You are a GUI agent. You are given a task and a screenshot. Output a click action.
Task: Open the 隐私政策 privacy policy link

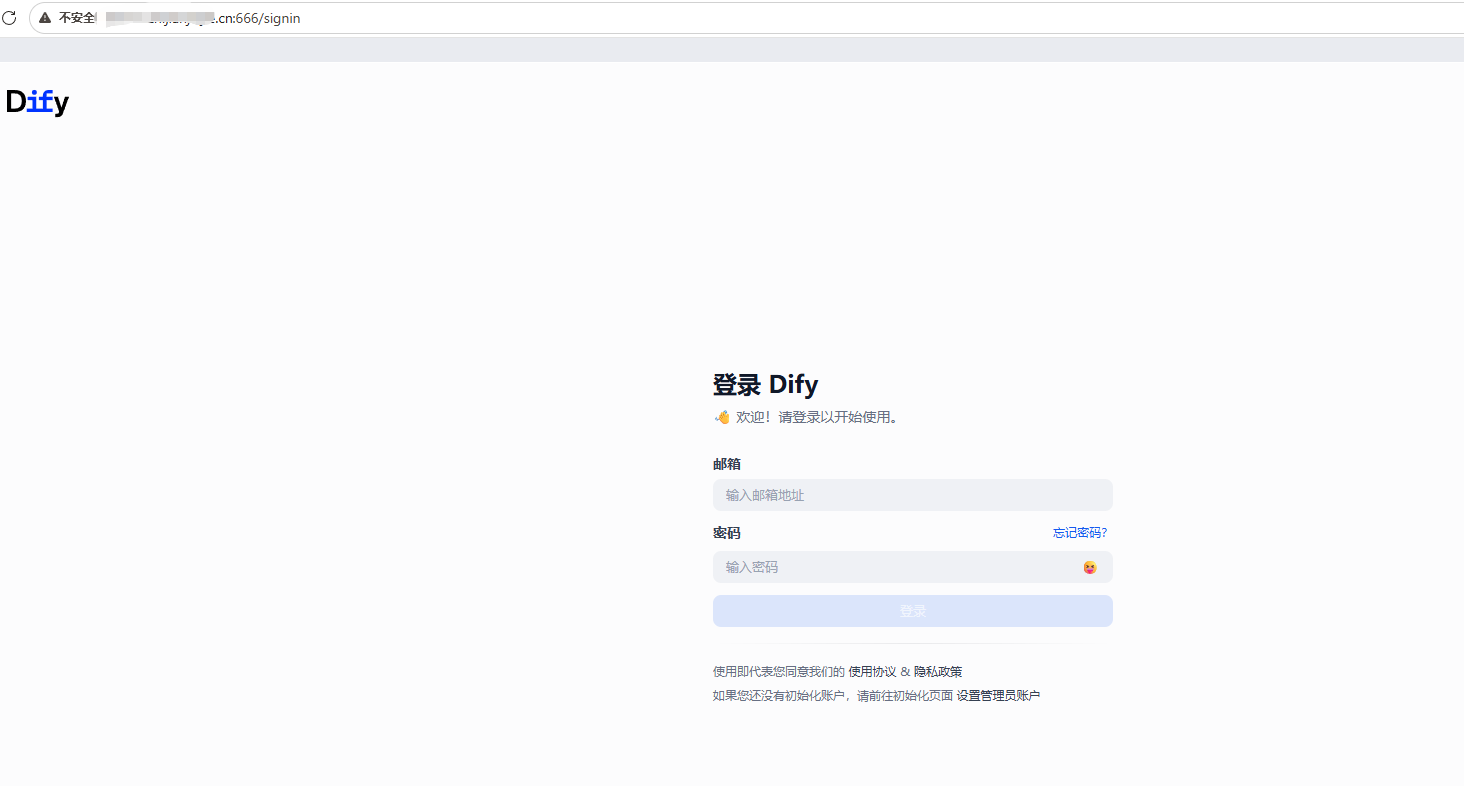[938, 672]
